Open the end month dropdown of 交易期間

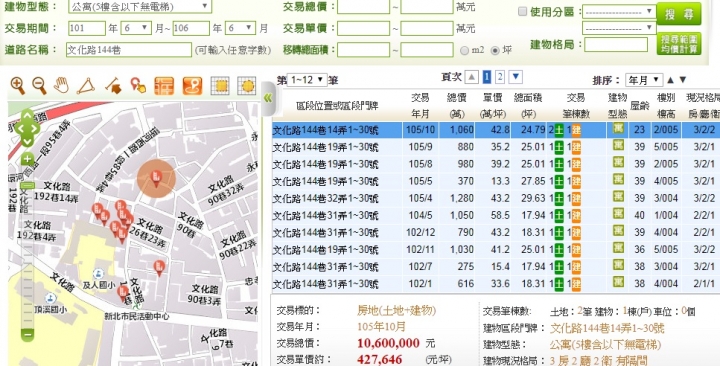click(x=240, y=28)
